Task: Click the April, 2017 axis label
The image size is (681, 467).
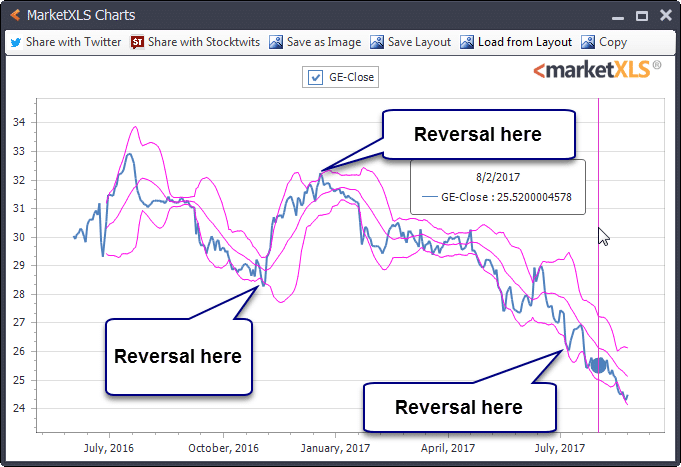Action: pos(448,448)
